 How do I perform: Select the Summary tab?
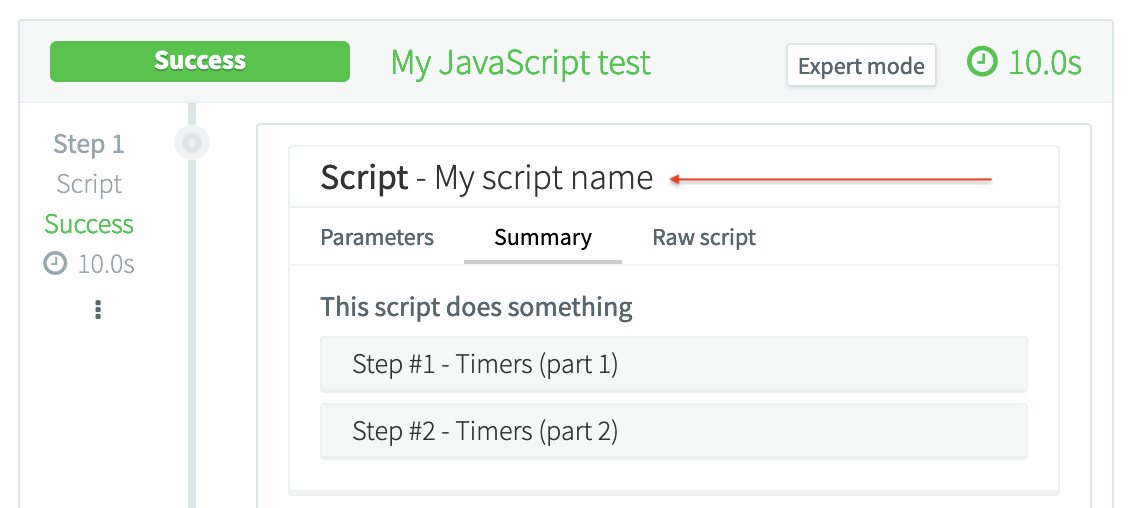(x=542, y=238)
